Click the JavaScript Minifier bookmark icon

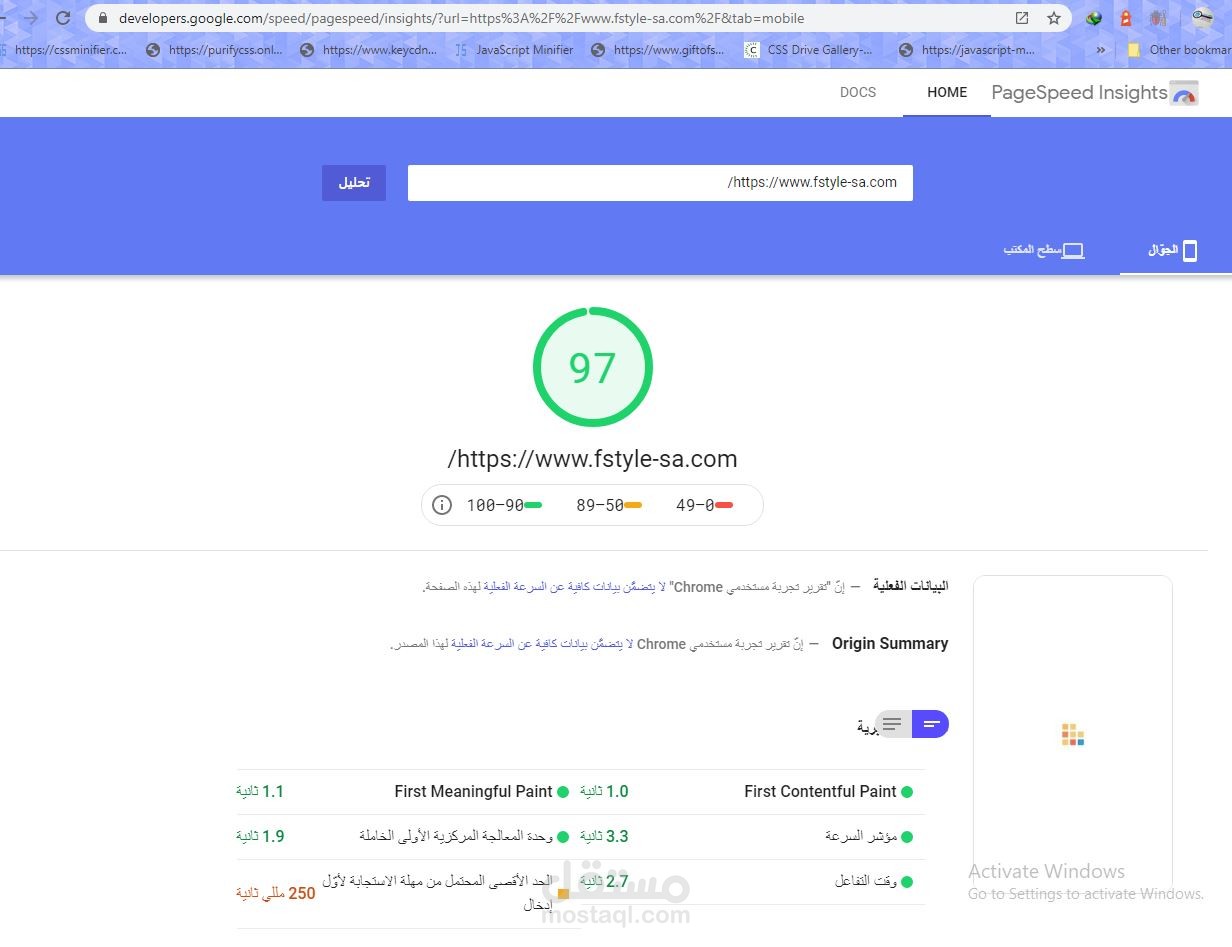461,50
